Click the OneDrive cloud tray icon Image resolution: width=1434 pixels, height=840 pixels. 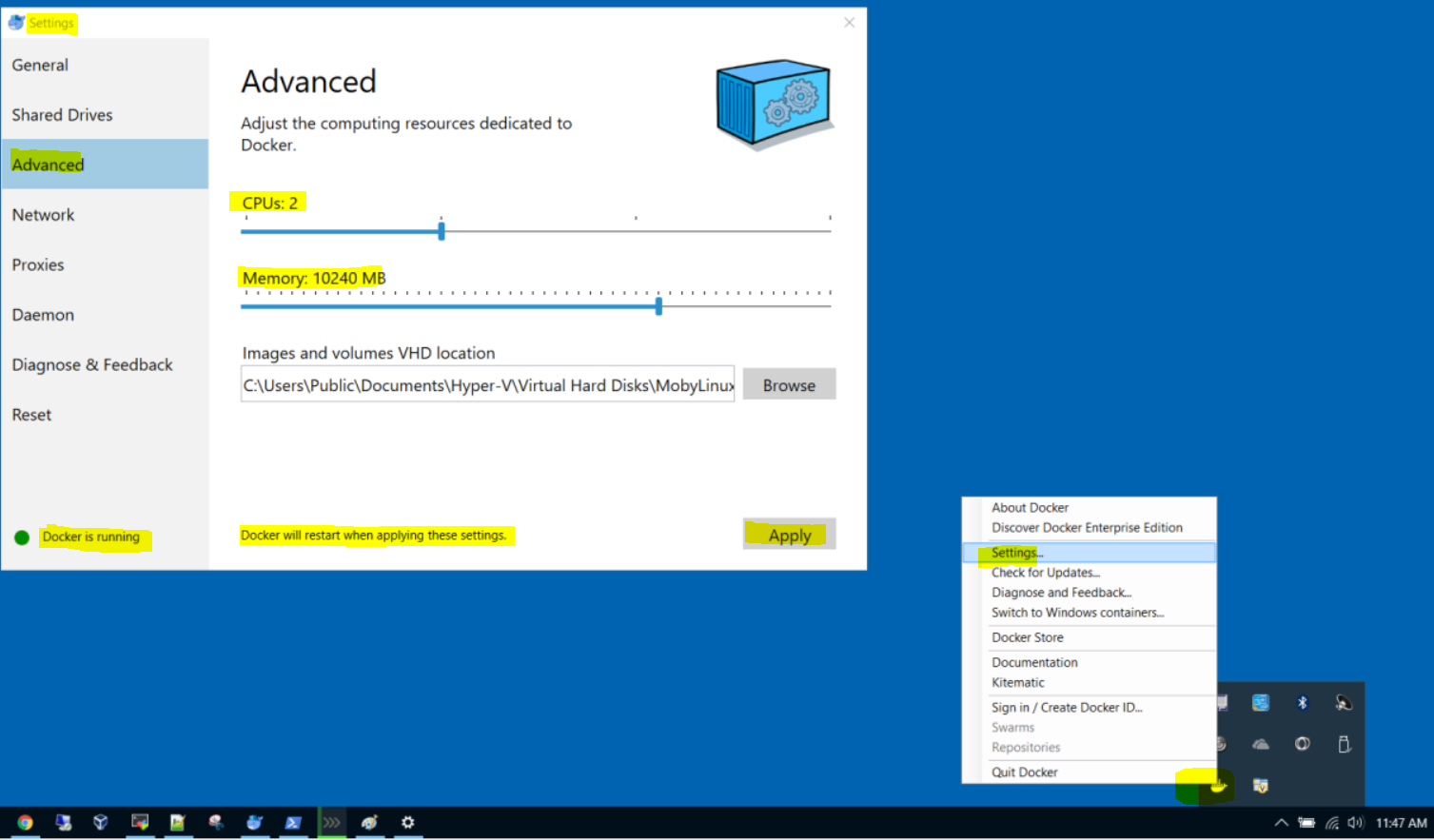(x=1261, y=744)
